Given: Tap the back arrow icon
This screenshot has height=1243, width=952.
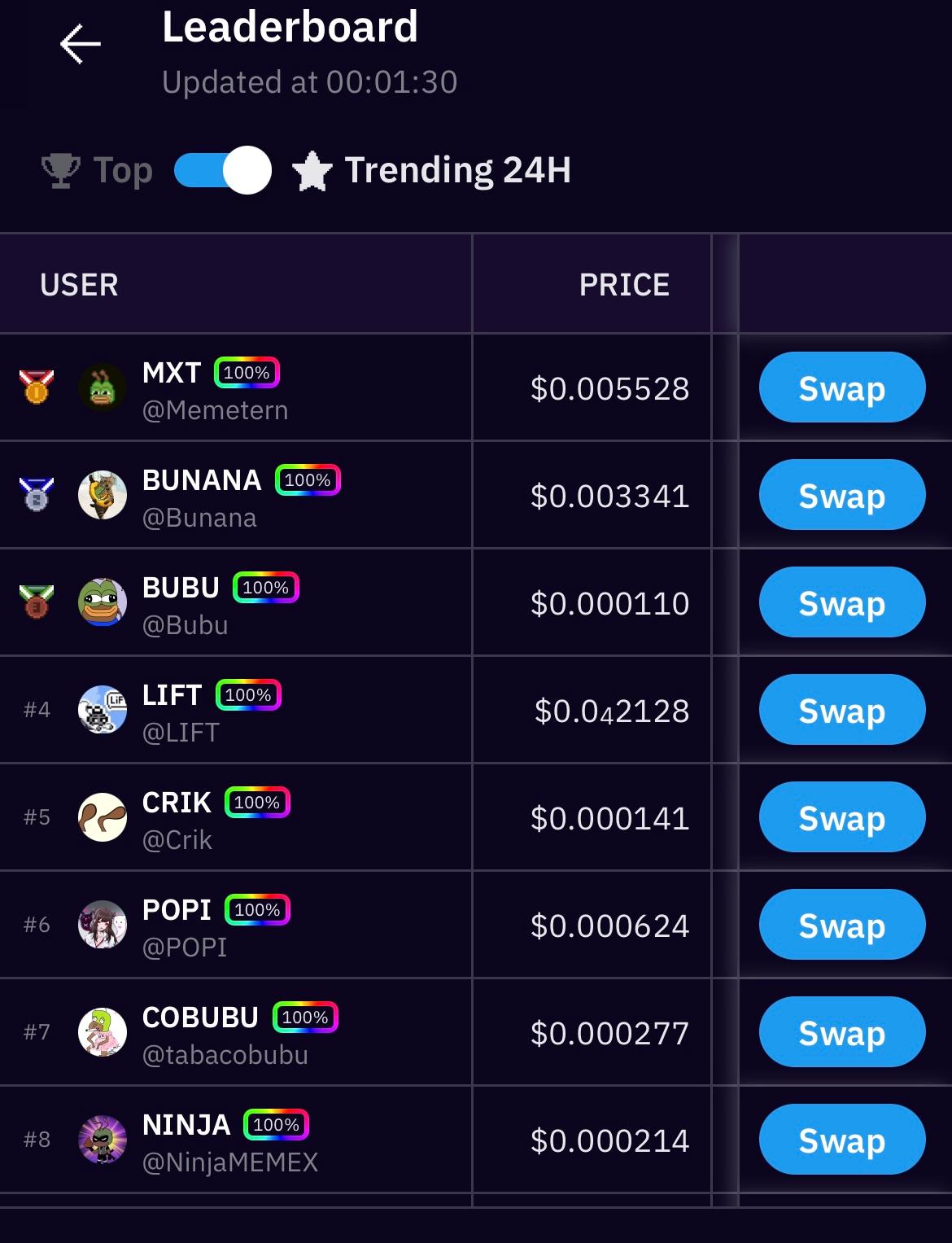Looking at the screenshot, I should (80, 43).
